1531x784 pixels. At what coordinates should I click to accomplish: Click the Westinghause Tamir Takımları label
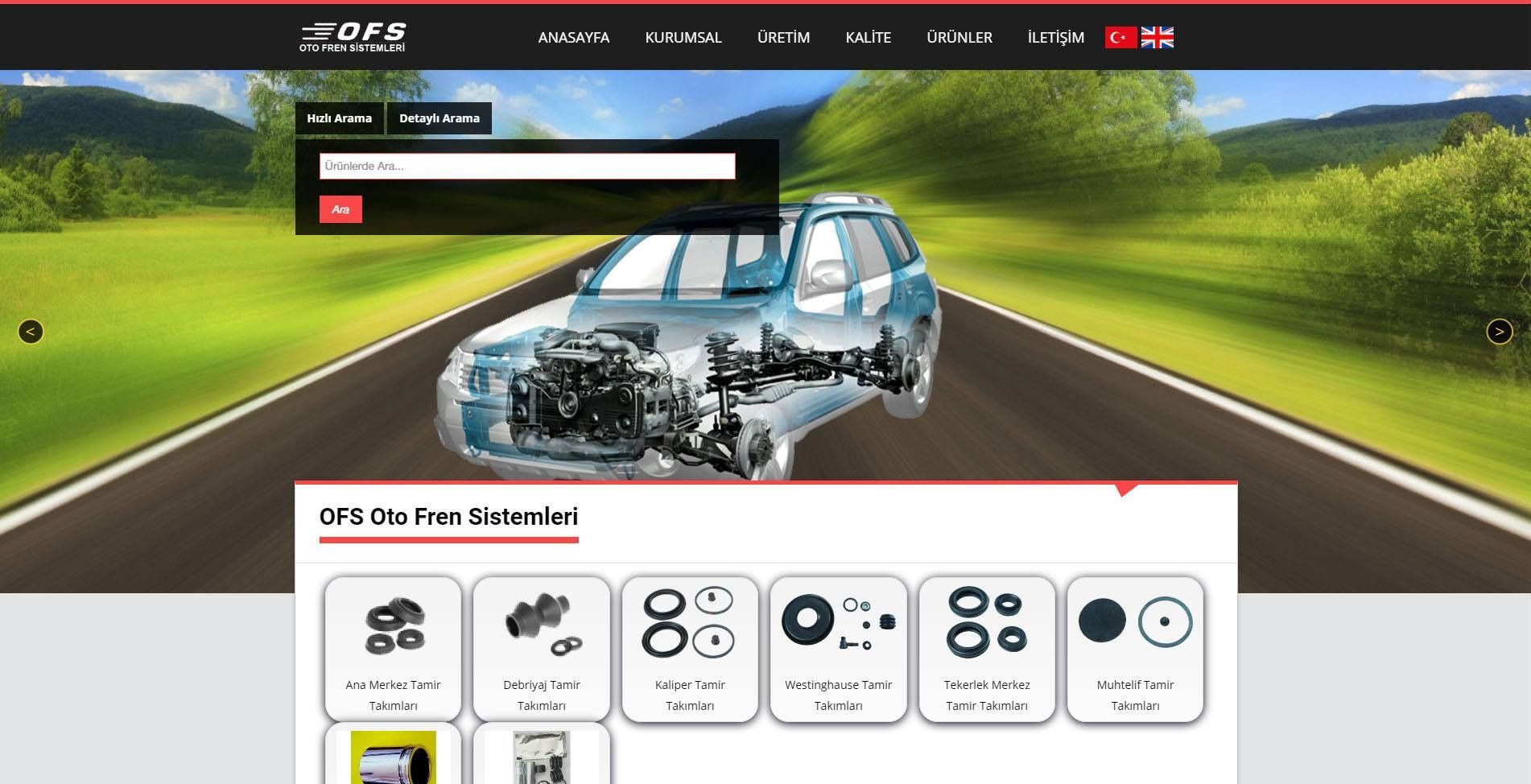(x=838, y=695)
